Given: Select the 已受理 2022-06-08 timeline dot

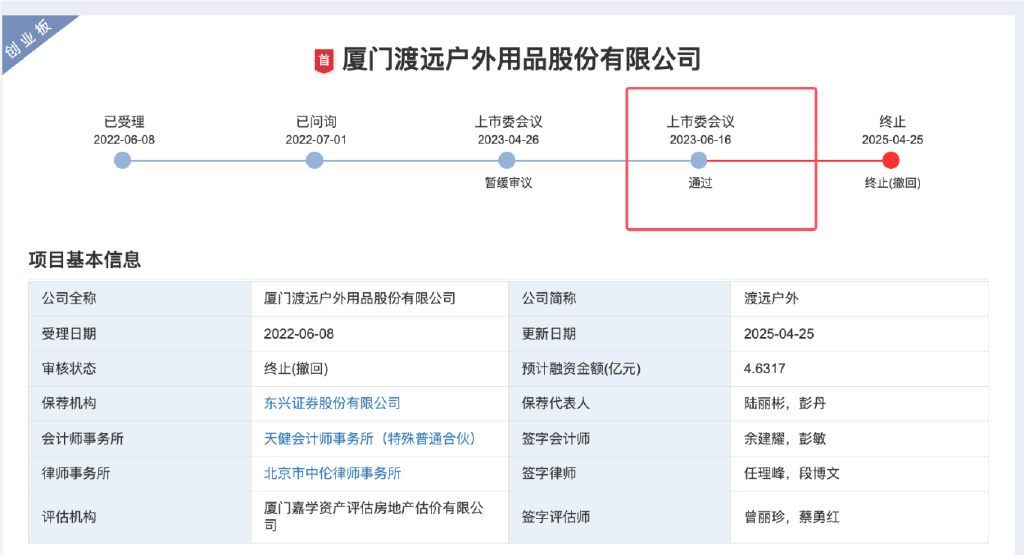Looking at the screenshot, I should 122,160.
